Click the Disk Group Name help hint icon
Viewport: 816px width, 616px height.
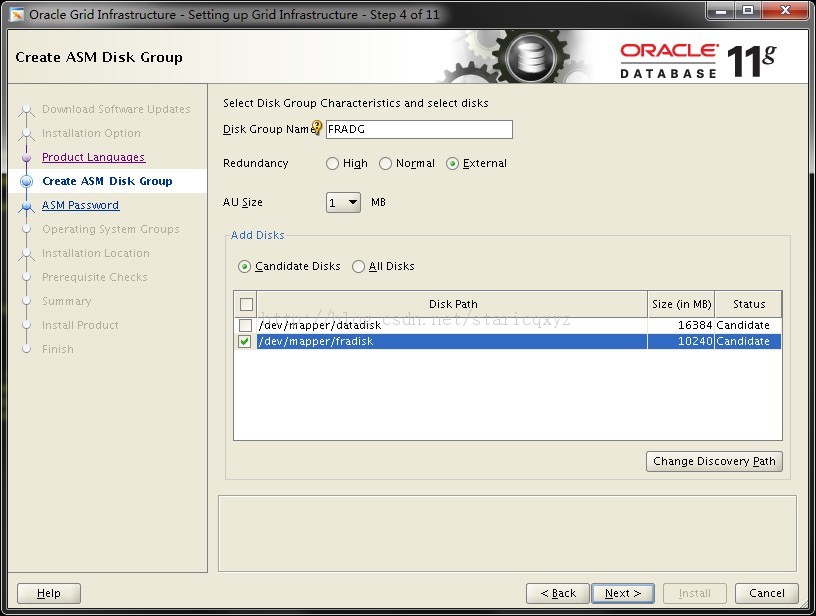(316, 127)
